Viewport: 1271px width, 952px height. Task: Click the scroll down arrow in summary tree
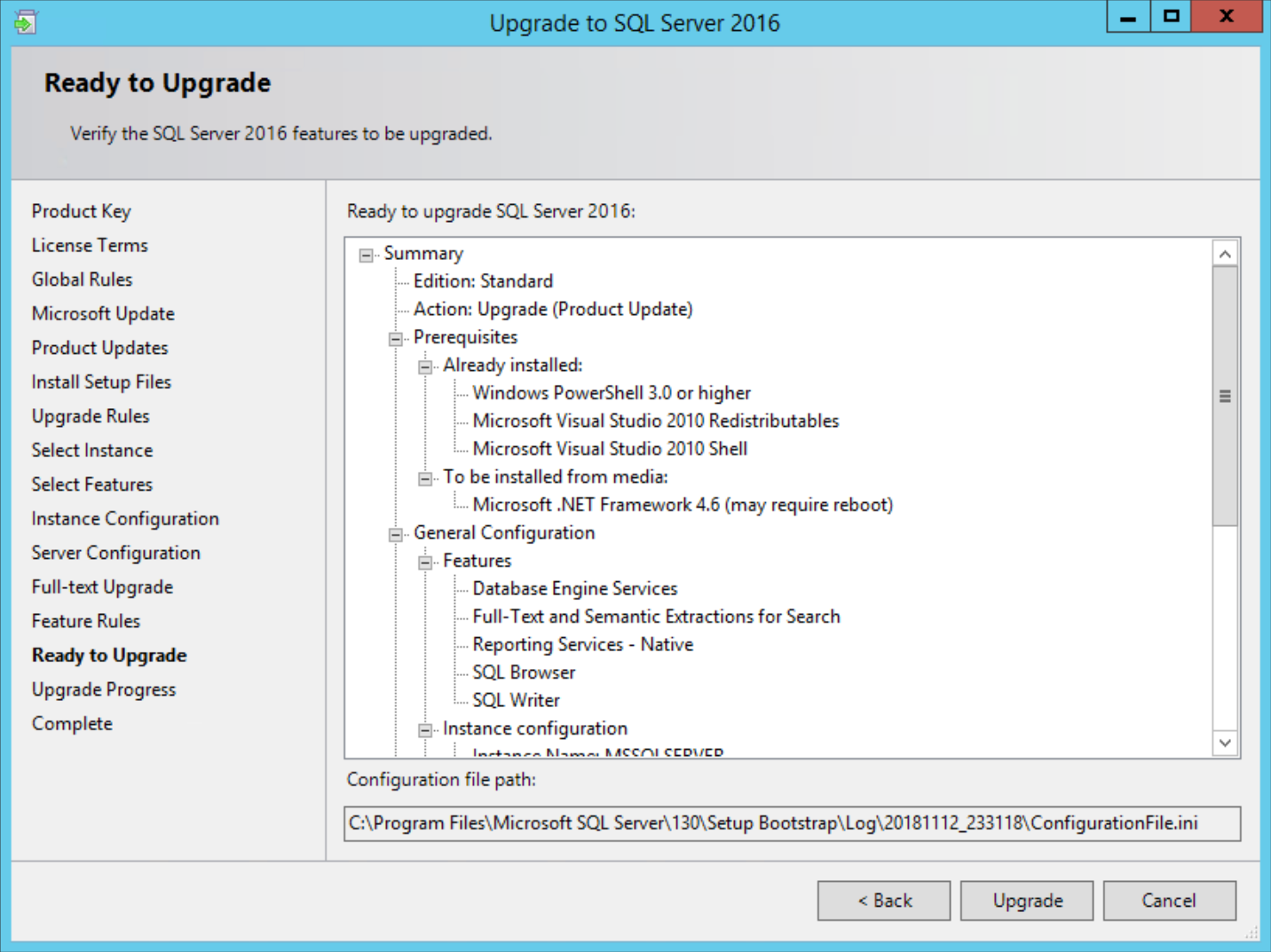[1225, 743]
